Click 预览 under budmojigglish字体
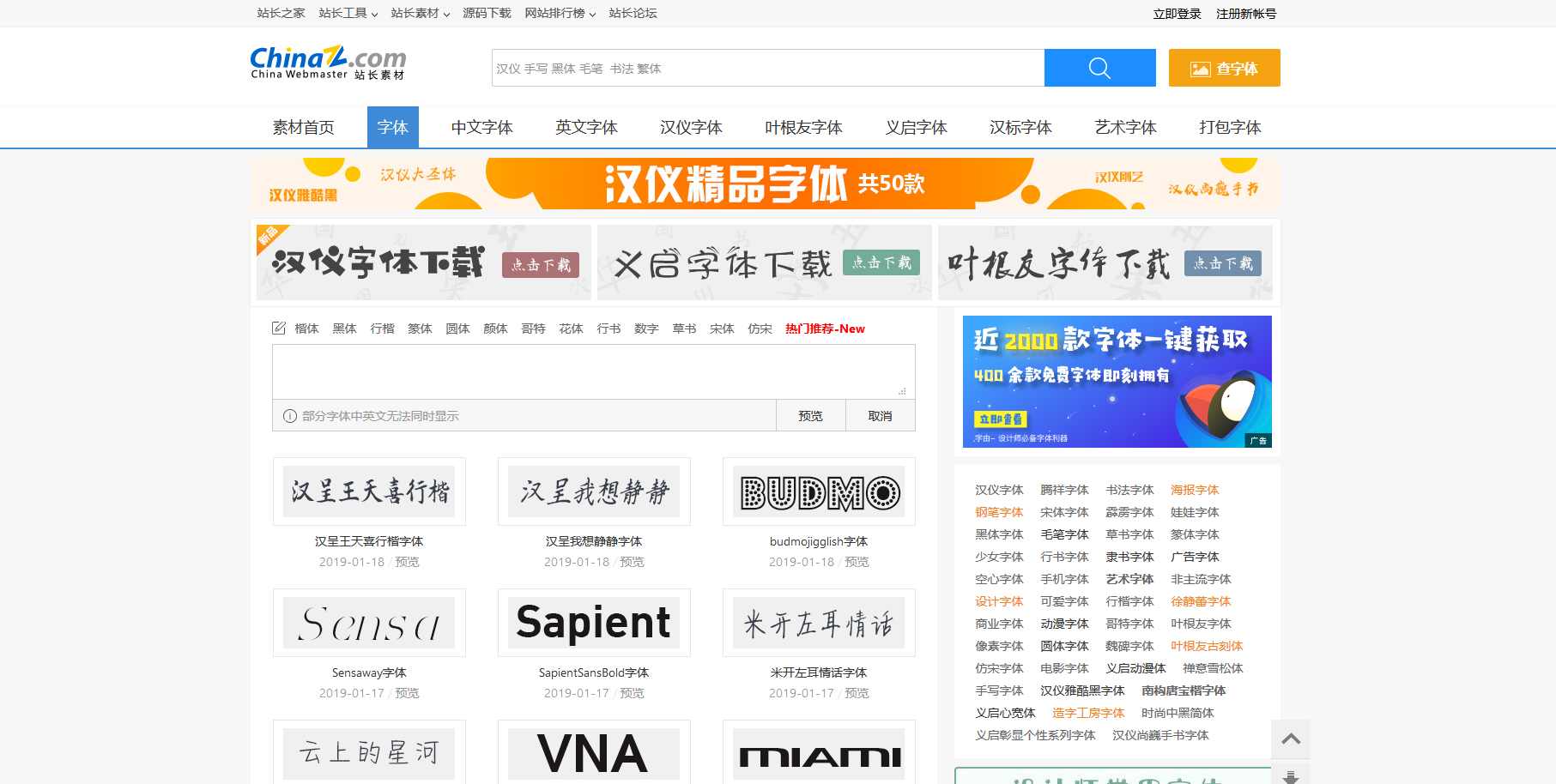 (x=857, y=562)
